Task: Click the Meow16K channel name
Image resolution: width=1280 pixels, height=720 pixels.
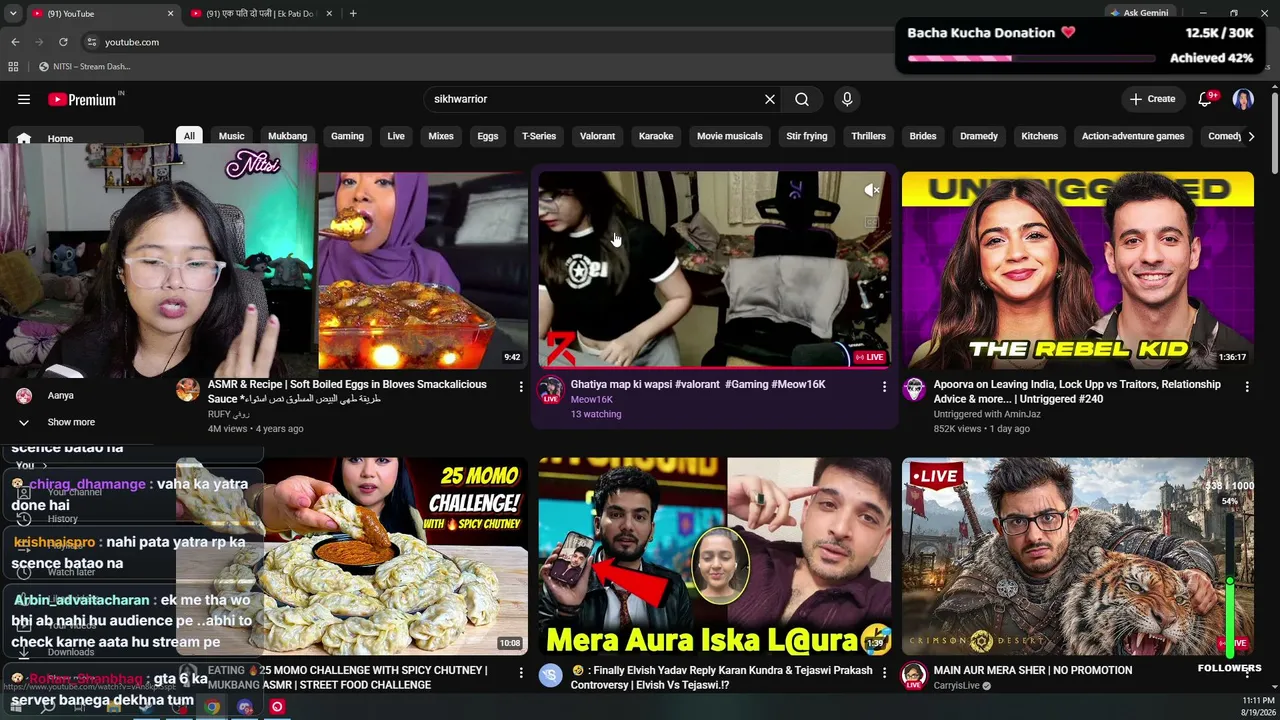Action: click(x=592, y=399)
